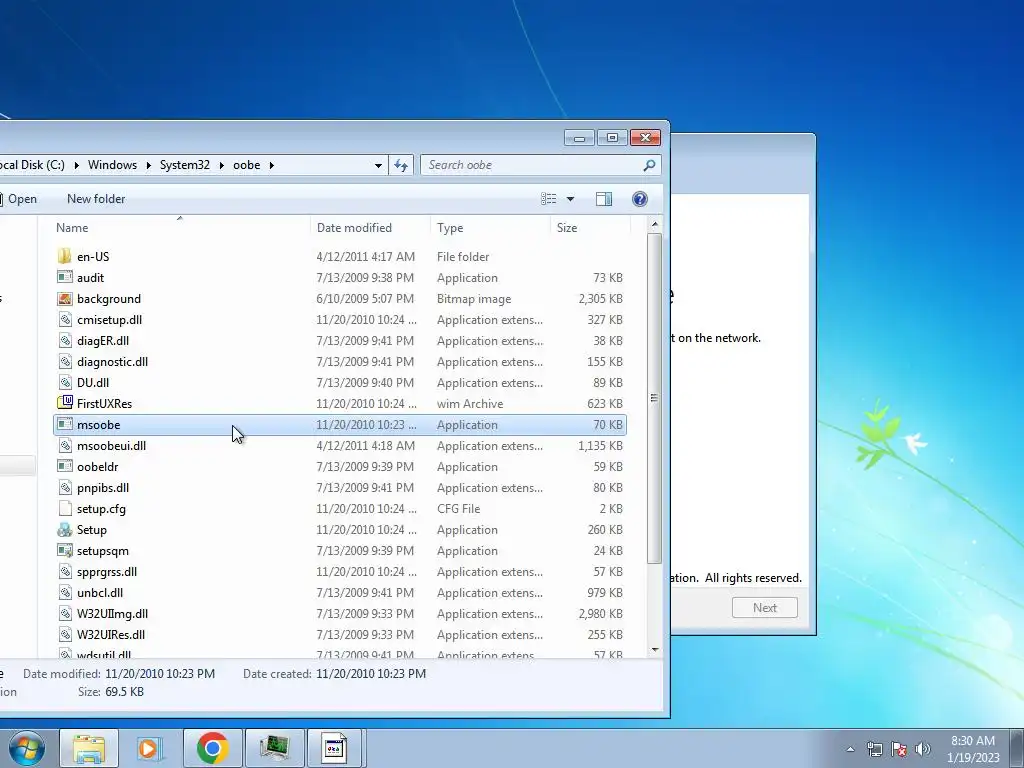Click the diagER.dll file icon
The height and width of the screenshot is (768, 1024).
point(65,340)
